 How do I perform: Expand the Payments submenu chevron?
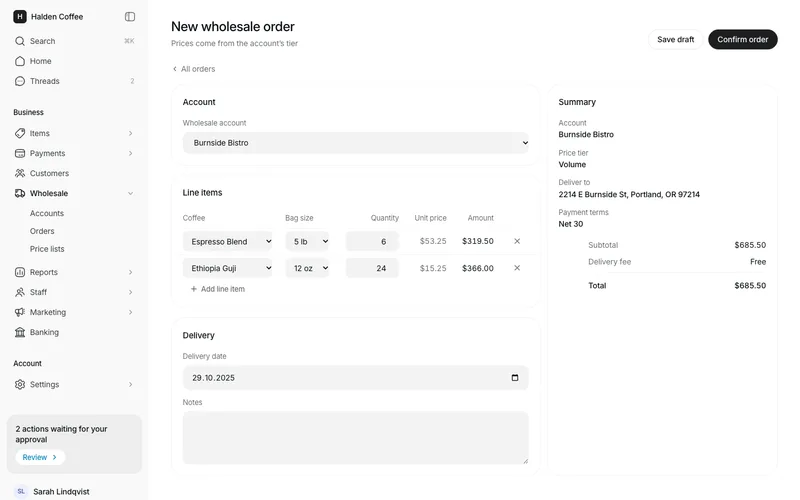[x=131, y=153]
